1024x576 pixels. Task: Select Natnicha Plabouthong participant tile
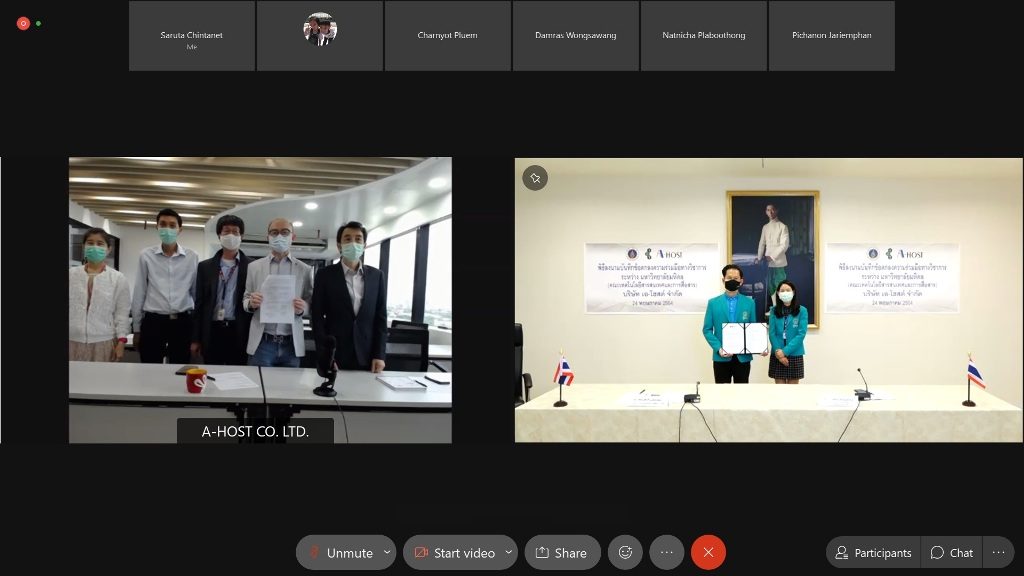(x=703, y=36)
